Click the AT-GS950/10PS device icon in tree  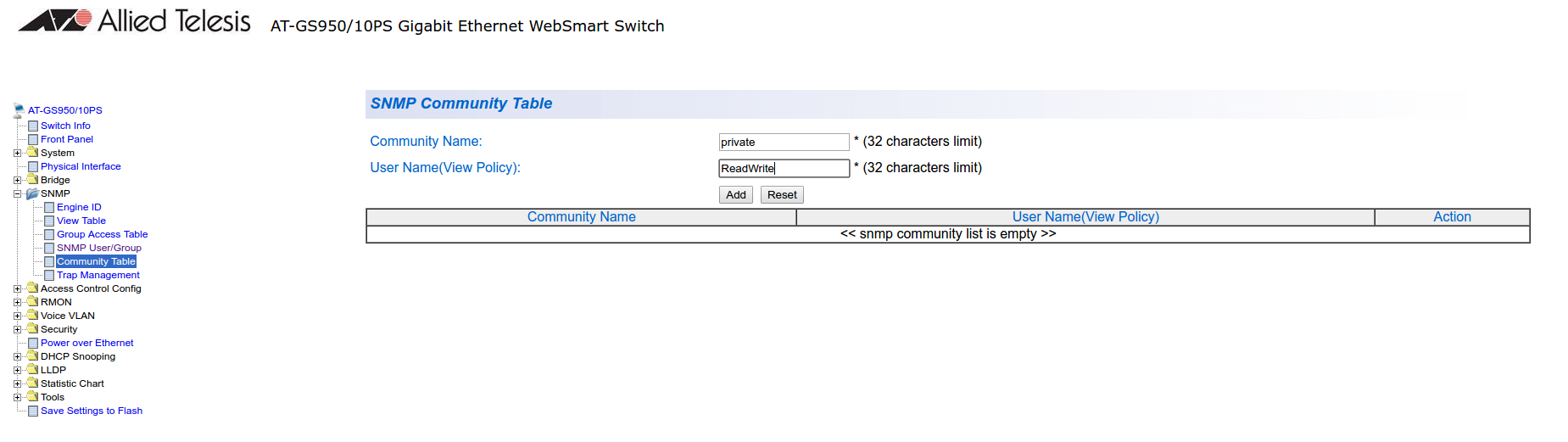point(19,109)
